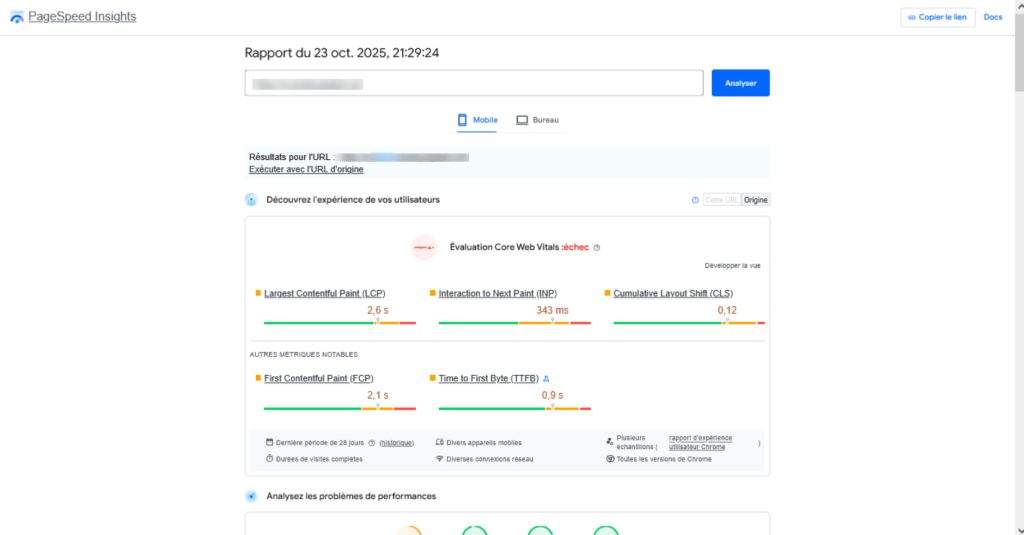The image size is (1024, 535).
Task: Click help icon next to 28 jours
Action: 372,443
